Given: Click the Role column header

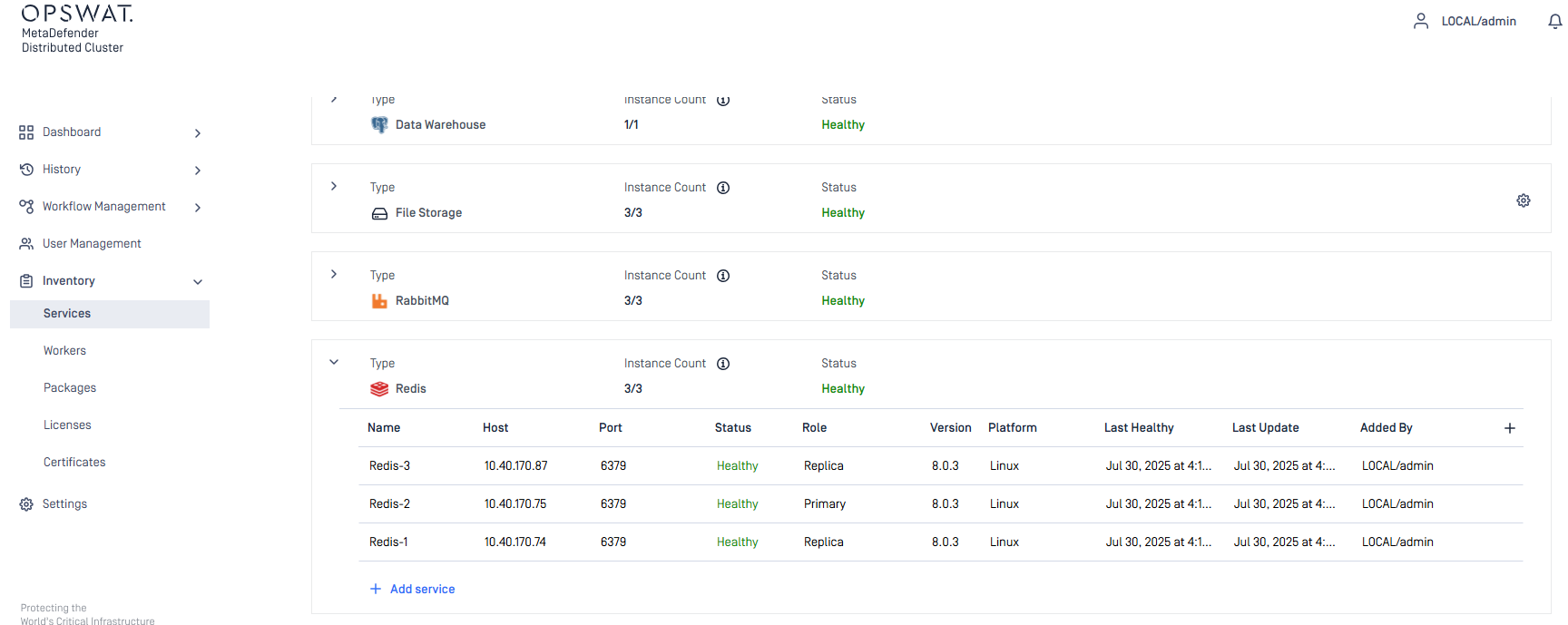Looking at the screenshot, I should pos(815,428).
